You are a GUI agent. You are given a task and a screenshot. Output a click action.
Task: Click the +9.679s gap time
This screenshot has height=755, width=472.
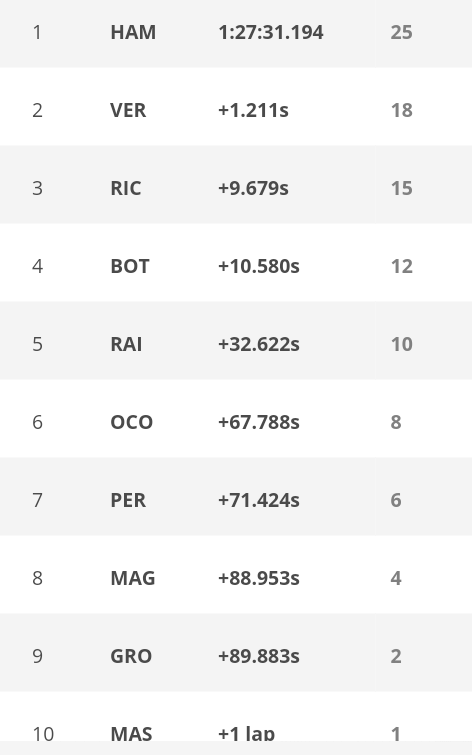[253, 188]
